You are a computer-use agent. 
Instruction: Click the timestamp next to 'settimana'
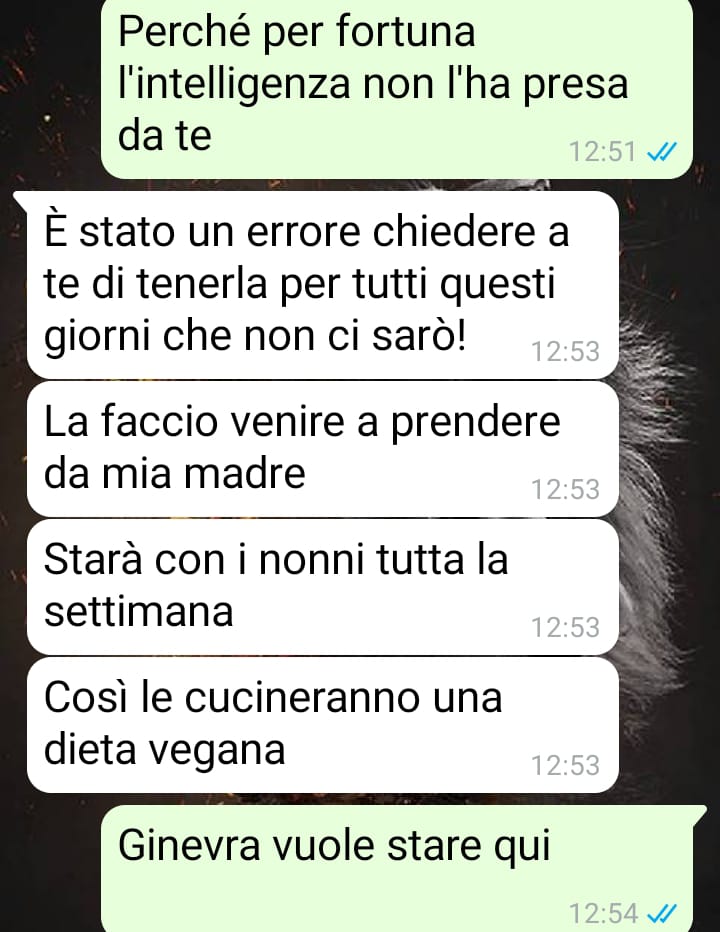coord(565,627)
